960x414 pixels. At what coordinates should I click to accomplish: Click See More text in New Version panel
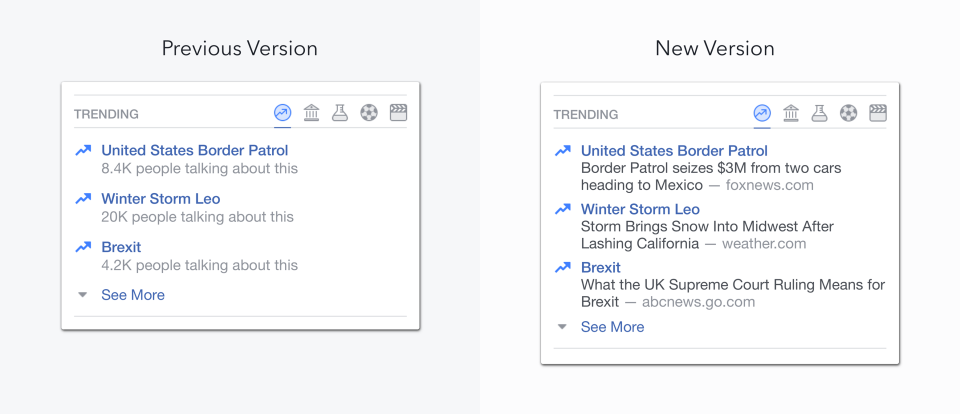point(612,327)
